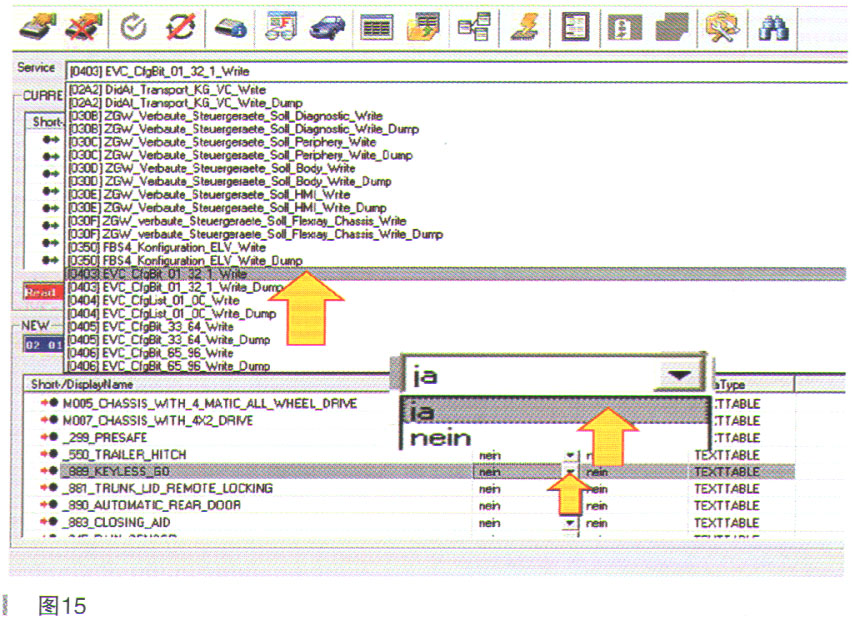Open the value dropdown arrow for _550_TRAILER_HITCH
This screenshot has width=852, height=619.
click(569, 455)
